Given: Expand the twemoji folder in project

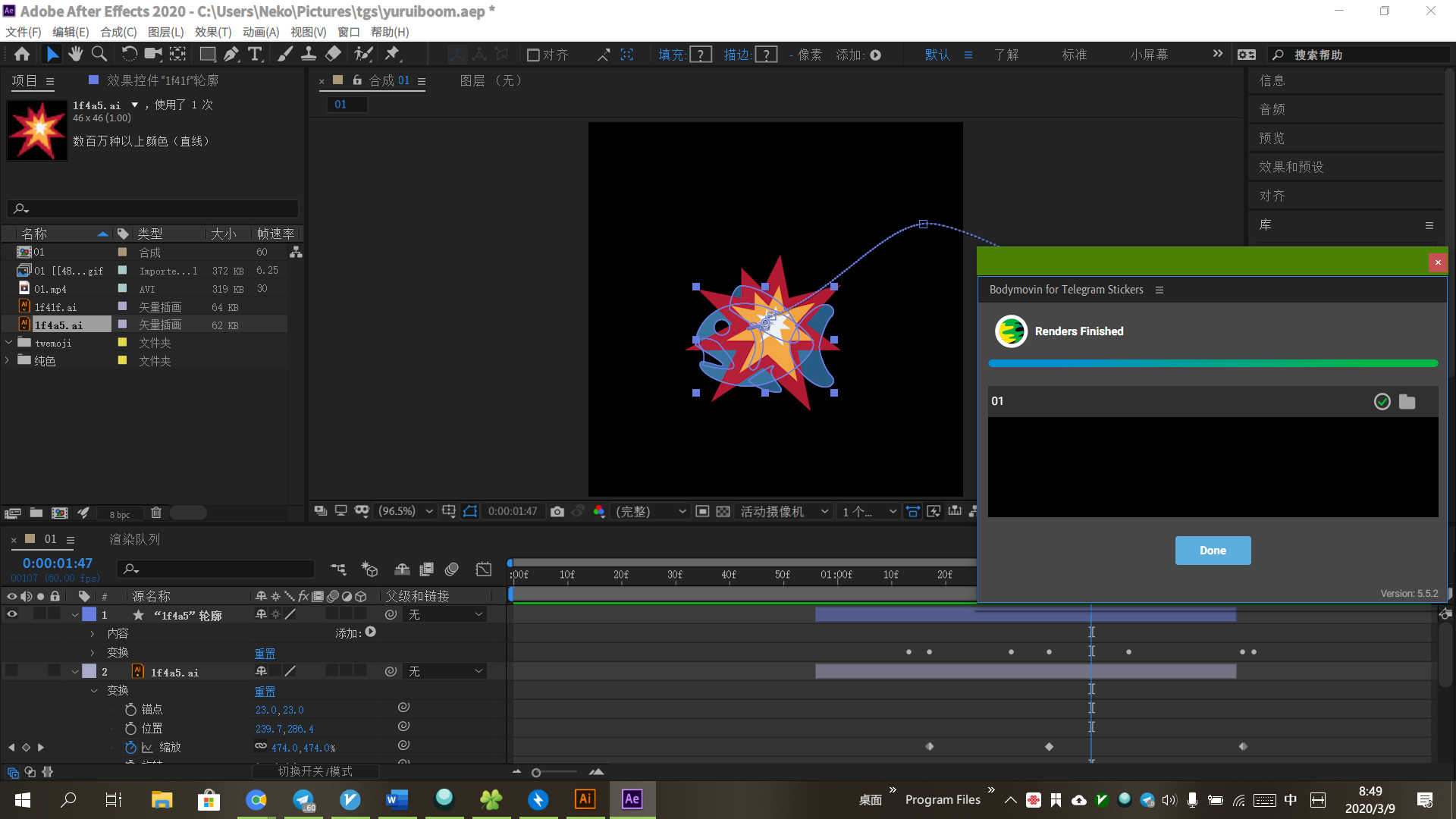Looking at the screenshot, I should tap(9, 343).
